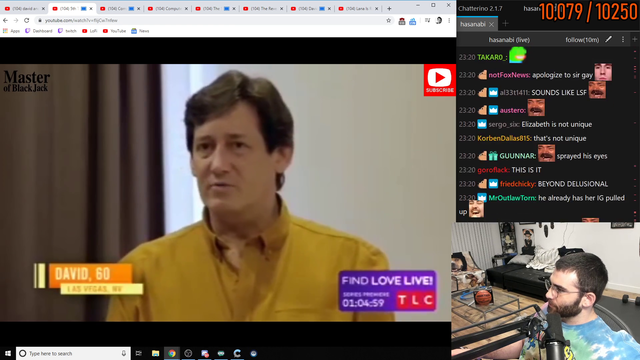
Task: Click the youtube.com address bar
Action: pos(212,20)
